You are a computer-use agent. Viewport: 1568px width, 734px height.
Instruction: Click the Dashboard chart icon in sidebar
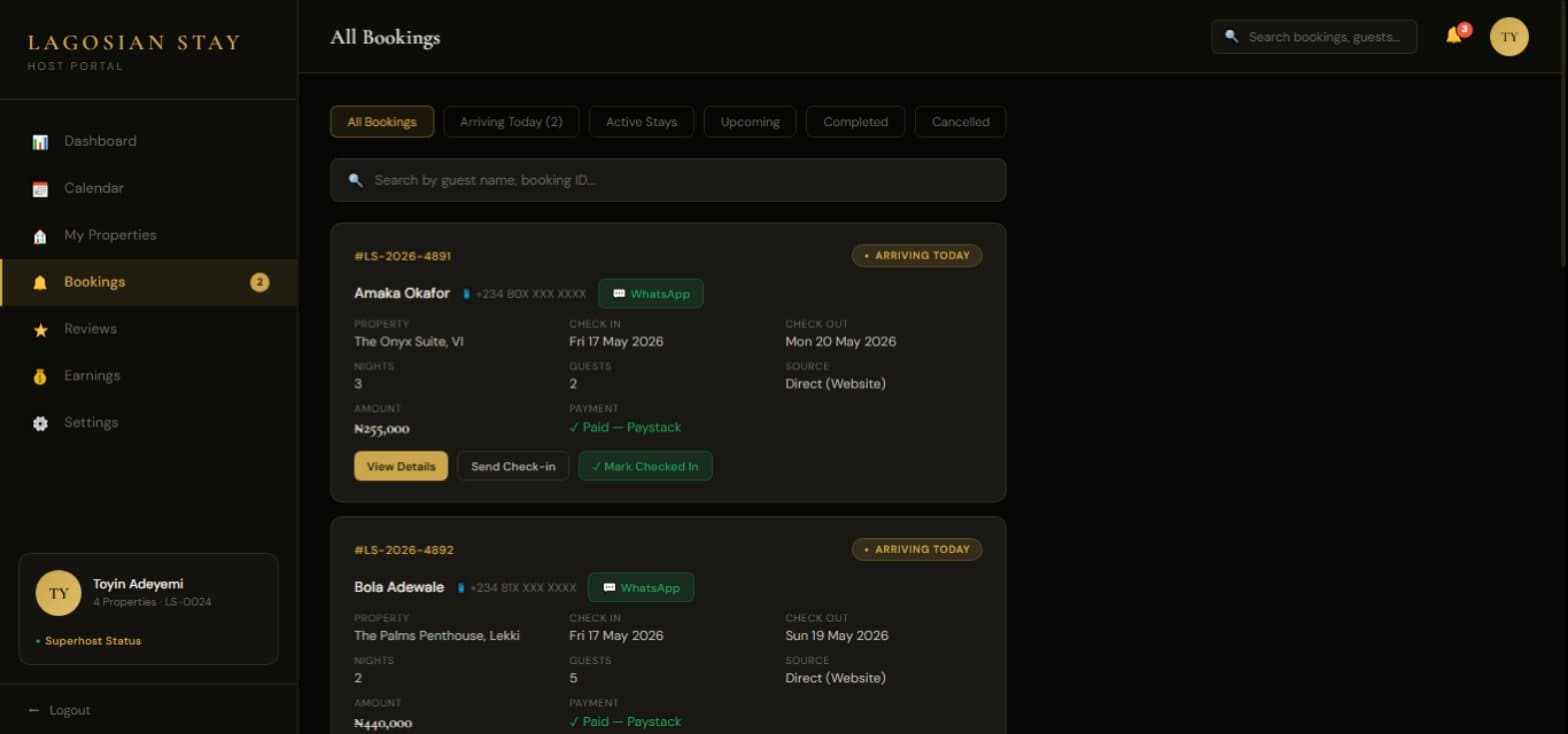tap(40, 142)
